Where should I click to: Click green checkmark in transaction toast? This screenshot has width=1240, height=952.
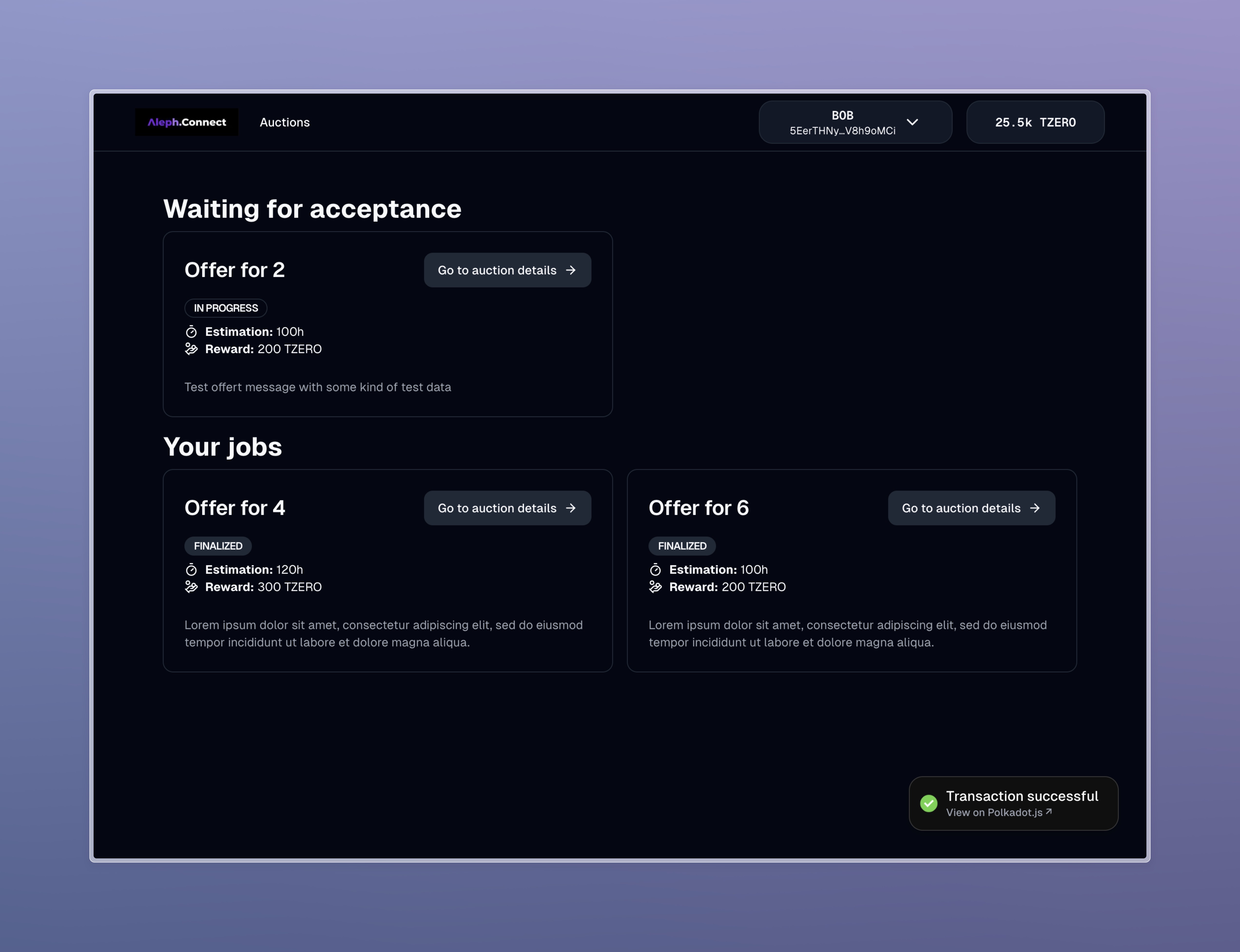coord(929,804)
